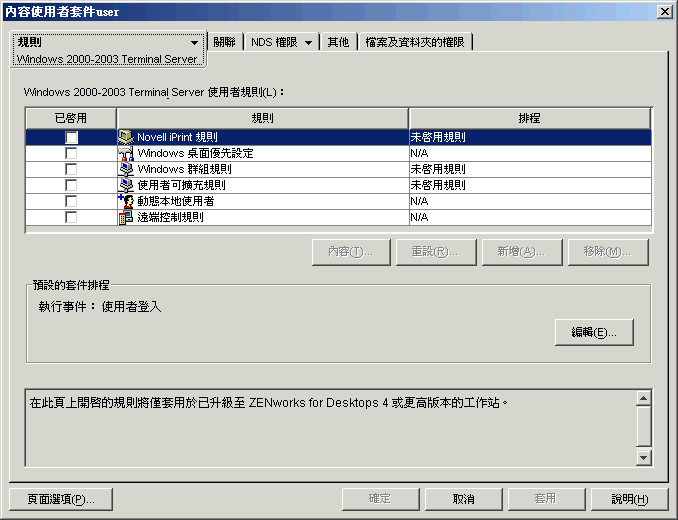This screenshot has width=678, height=520.
Task: Click the Novell iPrint 規則 row icon
Action: 126,137
